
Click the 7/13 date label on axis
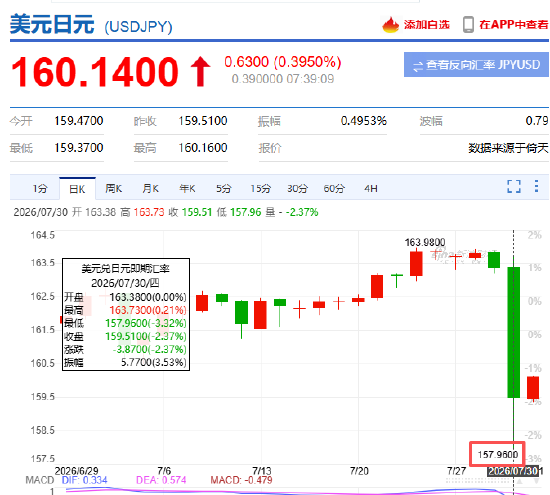pos(262,471)
